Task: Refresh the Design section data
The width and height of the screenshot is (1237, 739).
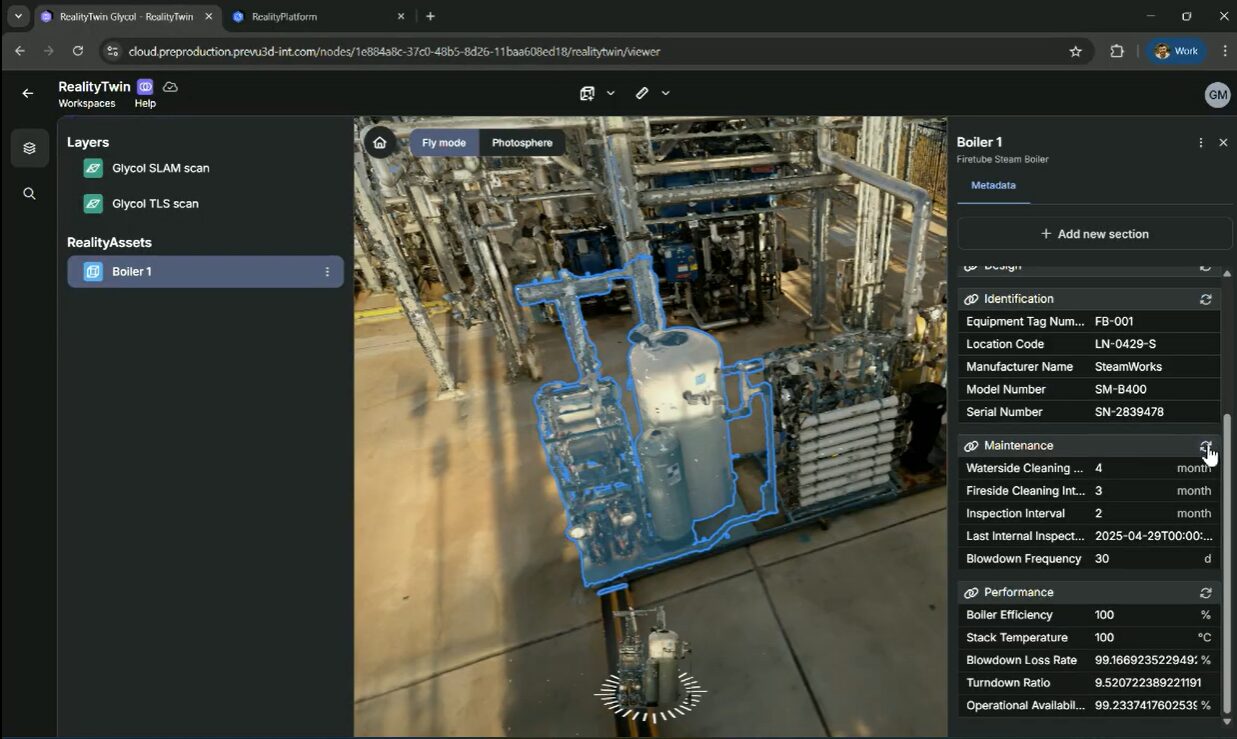Action: pos(1206,267)
